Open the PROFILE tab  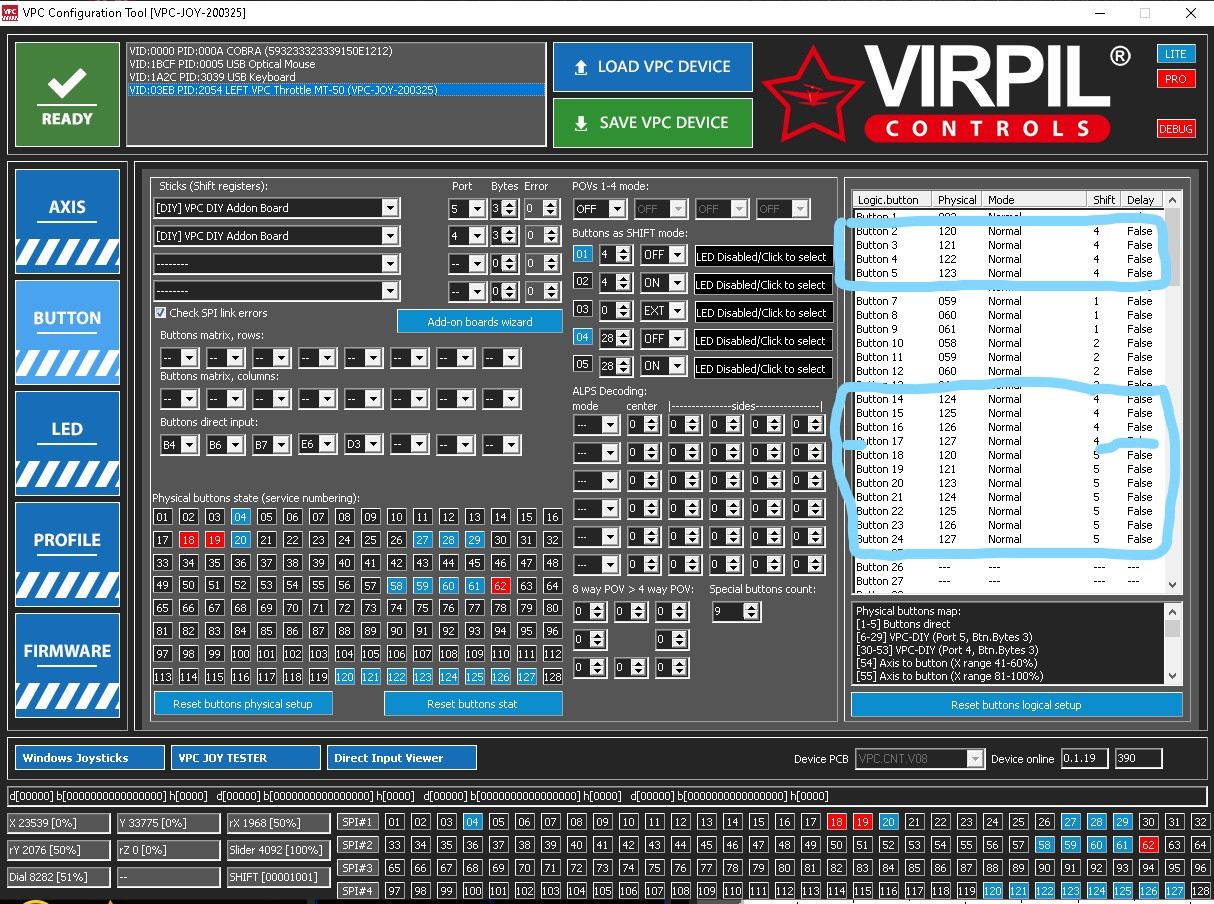coord(67,554)
